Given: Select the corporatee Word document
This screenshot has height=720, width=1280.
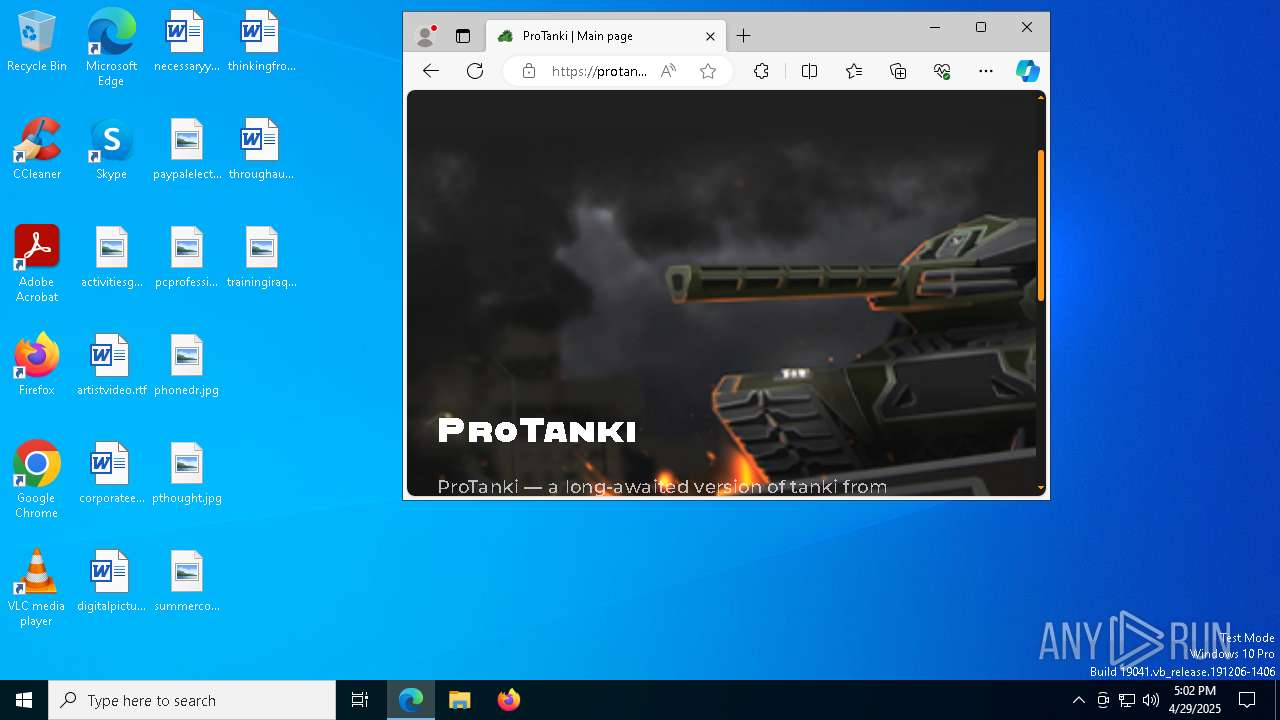Looking at the screenshot, I should (x=111, y=474).
